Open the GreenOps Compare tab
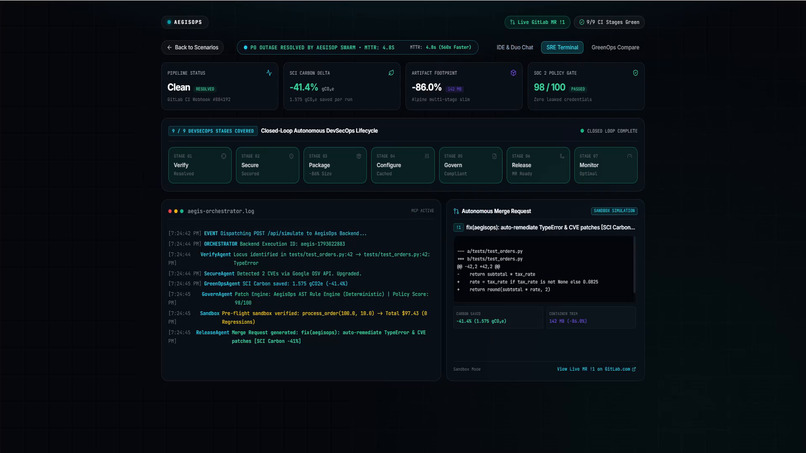The width and height of the screenshot is (806, 453). [615, 47]
